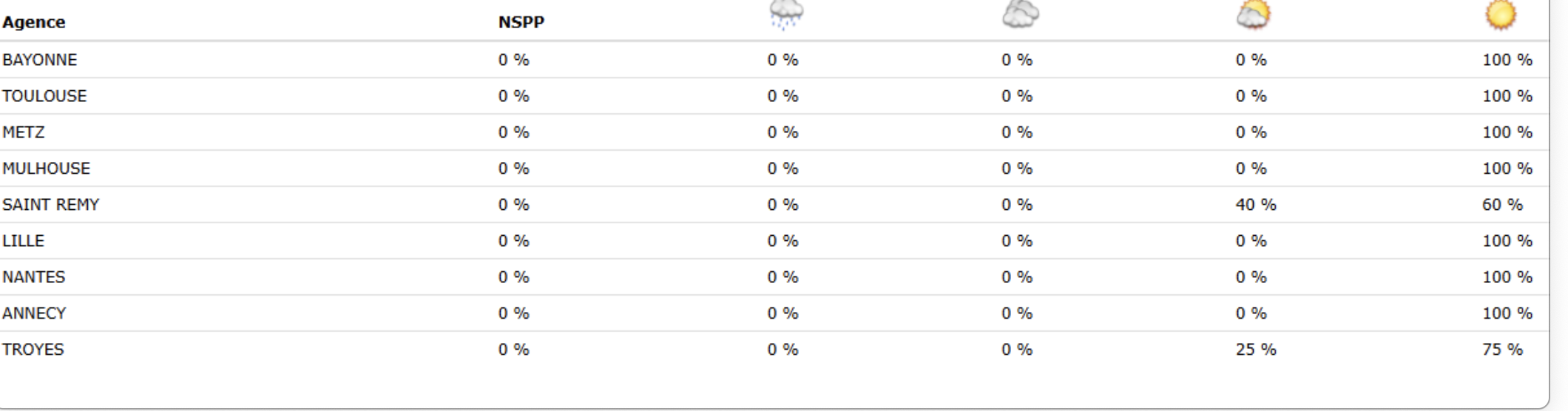Click the Agence column header
This screenshot has height=411, width=1568.
click(x=34, y=22)
